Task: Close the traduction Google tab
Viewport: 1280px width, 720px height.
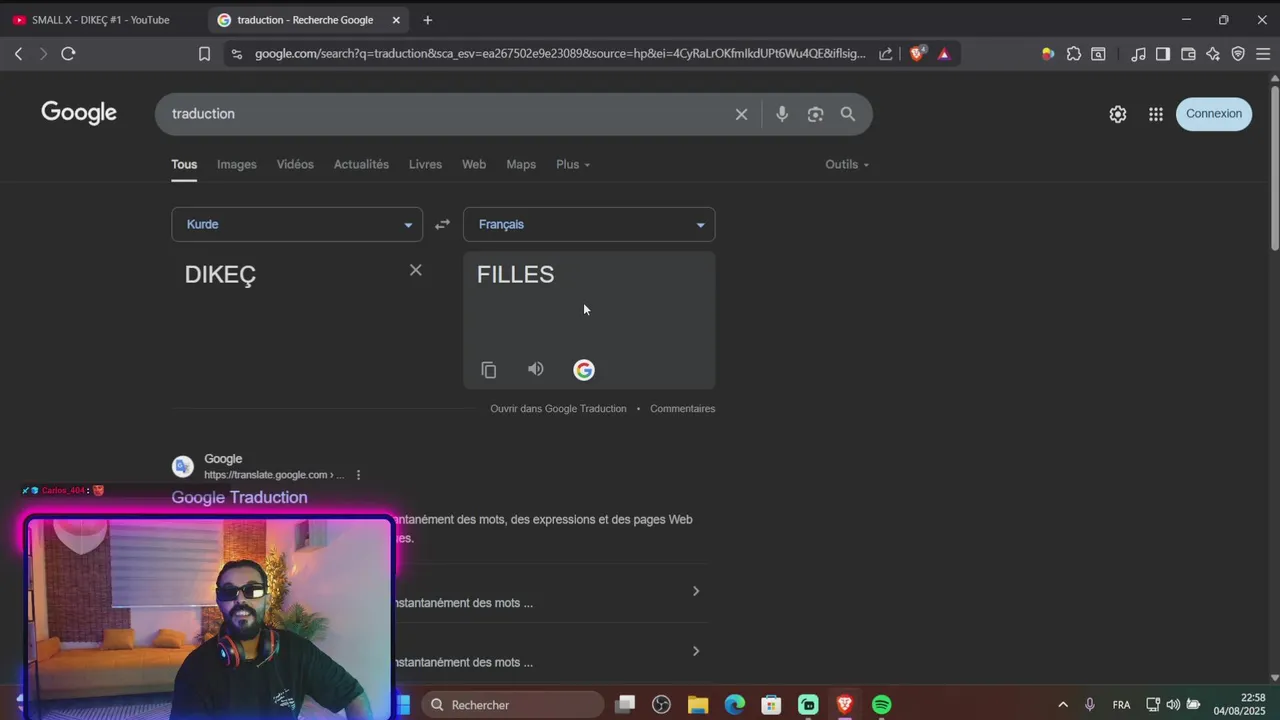Action: 396,20
